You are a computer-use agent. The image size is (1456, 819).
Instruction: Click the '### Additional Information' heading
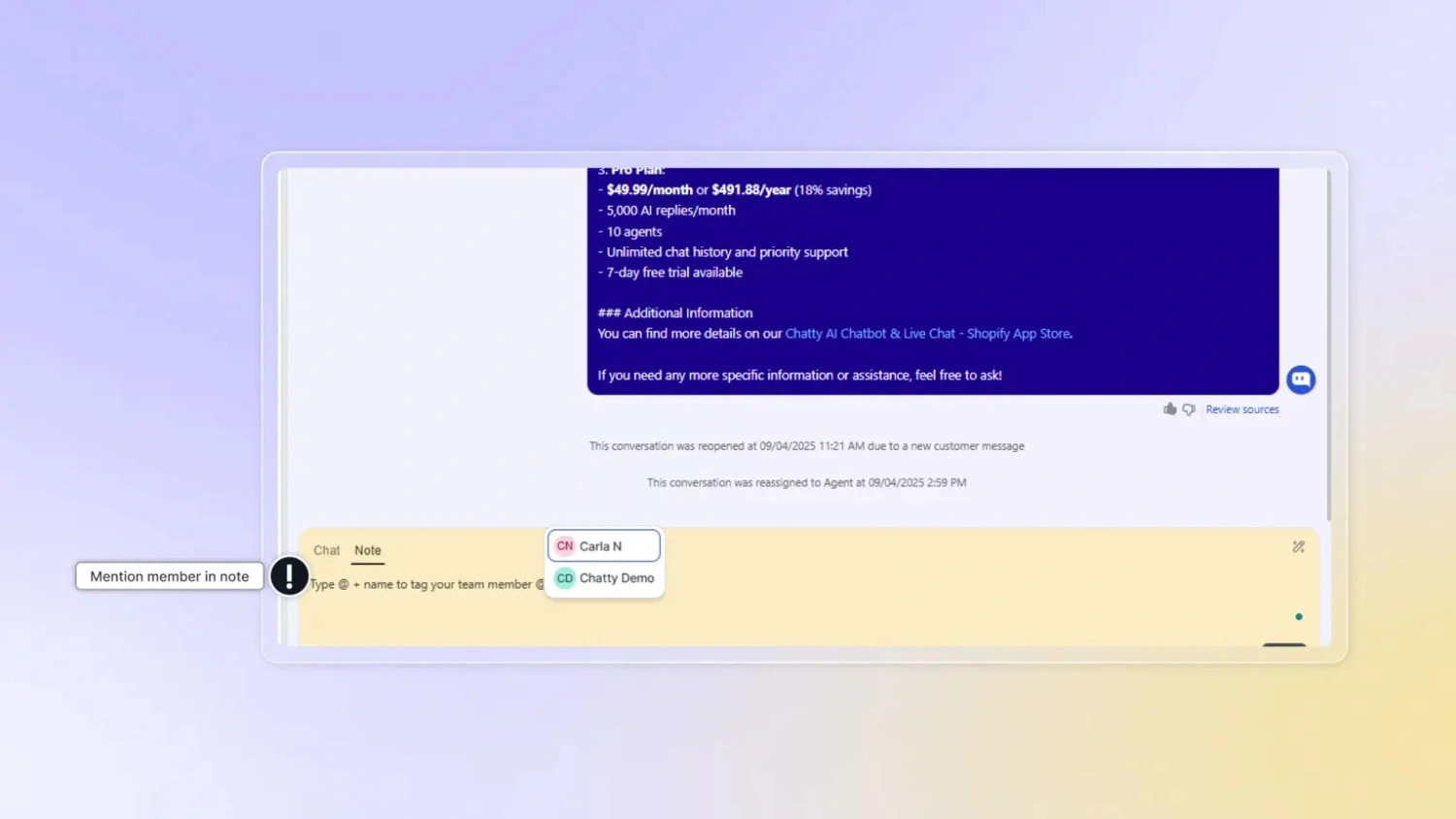pos(676,313)
